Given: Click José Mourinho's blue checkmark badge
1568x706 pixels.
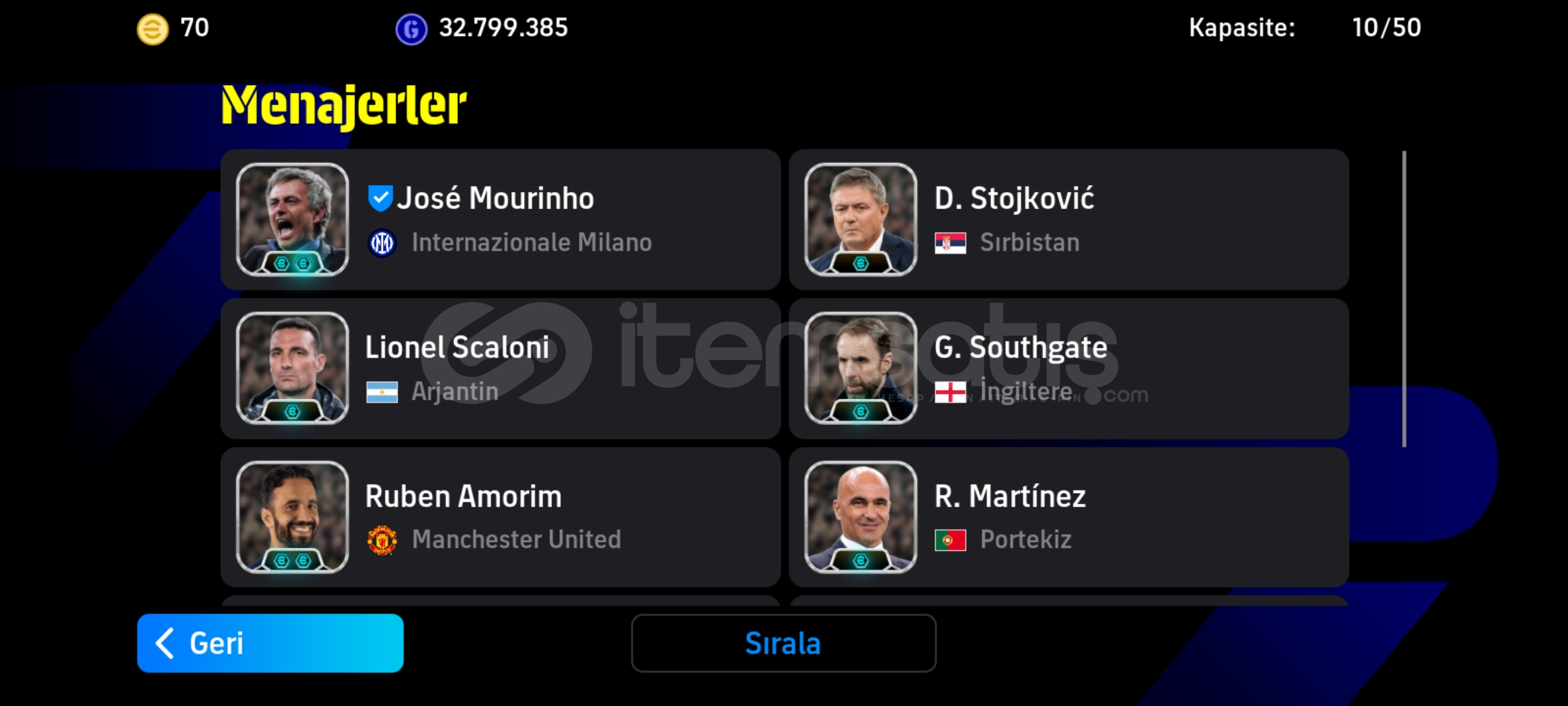Looking at the screenshot, I should (380, 198).
